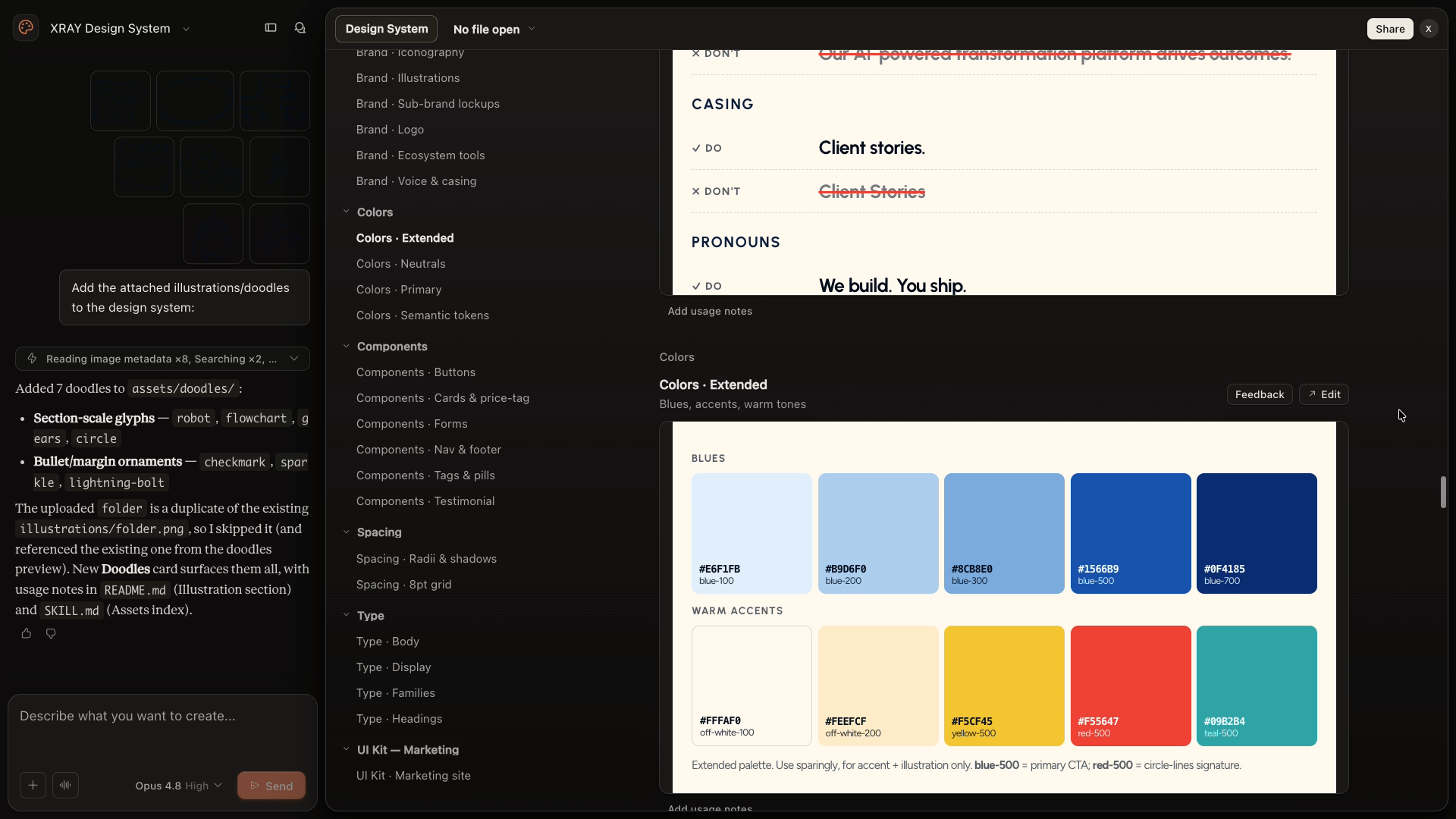Click Add usage notes under voice card
Image resolution: width=1456 pixels, height=819 pixels.
click(710, 311)
